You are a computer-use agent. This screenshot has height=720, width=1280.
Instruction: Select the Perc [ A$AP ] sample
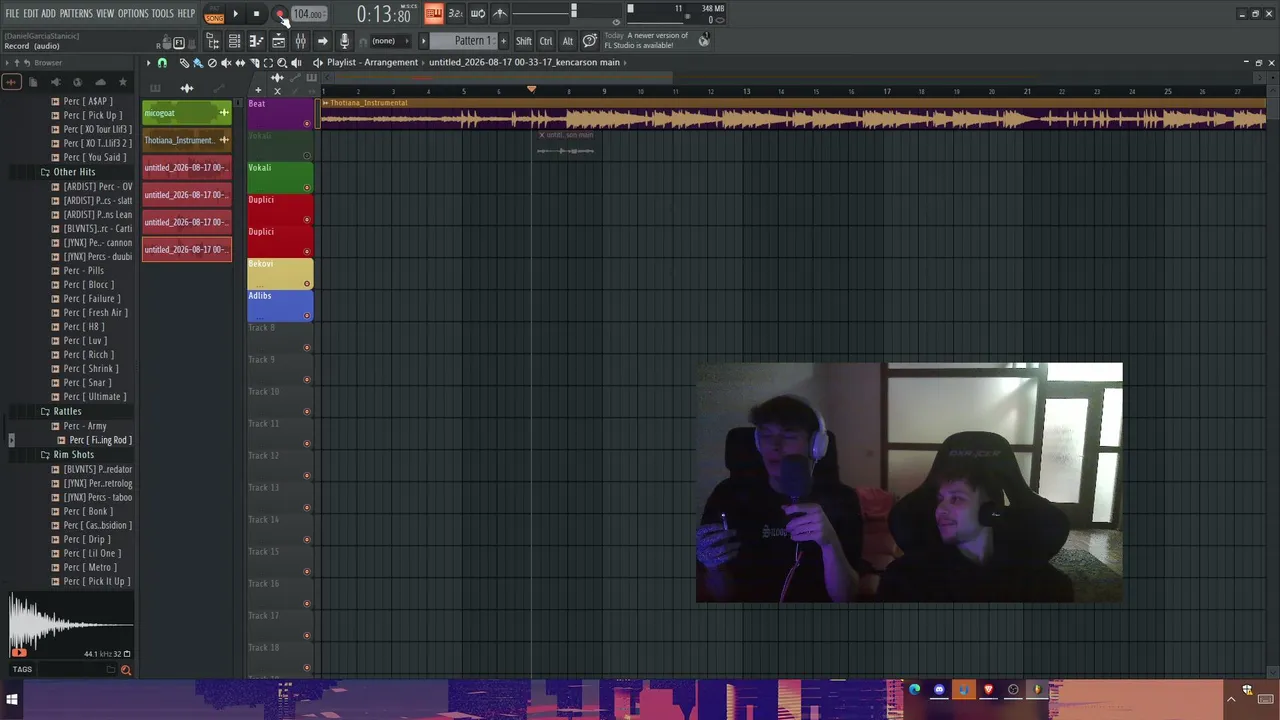tap(88, 101)
